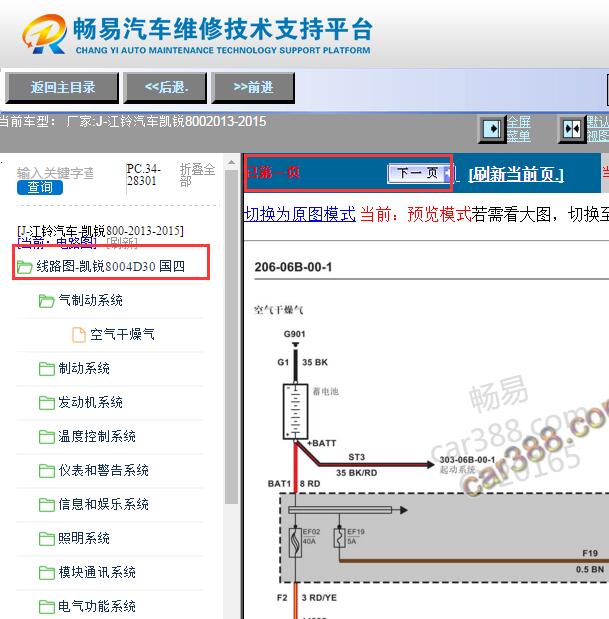This screenshot has width=609, height=619.
Task: Click the J-江铃汽车-凯锐800-2013-2015 heading
Action: pos(101,231)
